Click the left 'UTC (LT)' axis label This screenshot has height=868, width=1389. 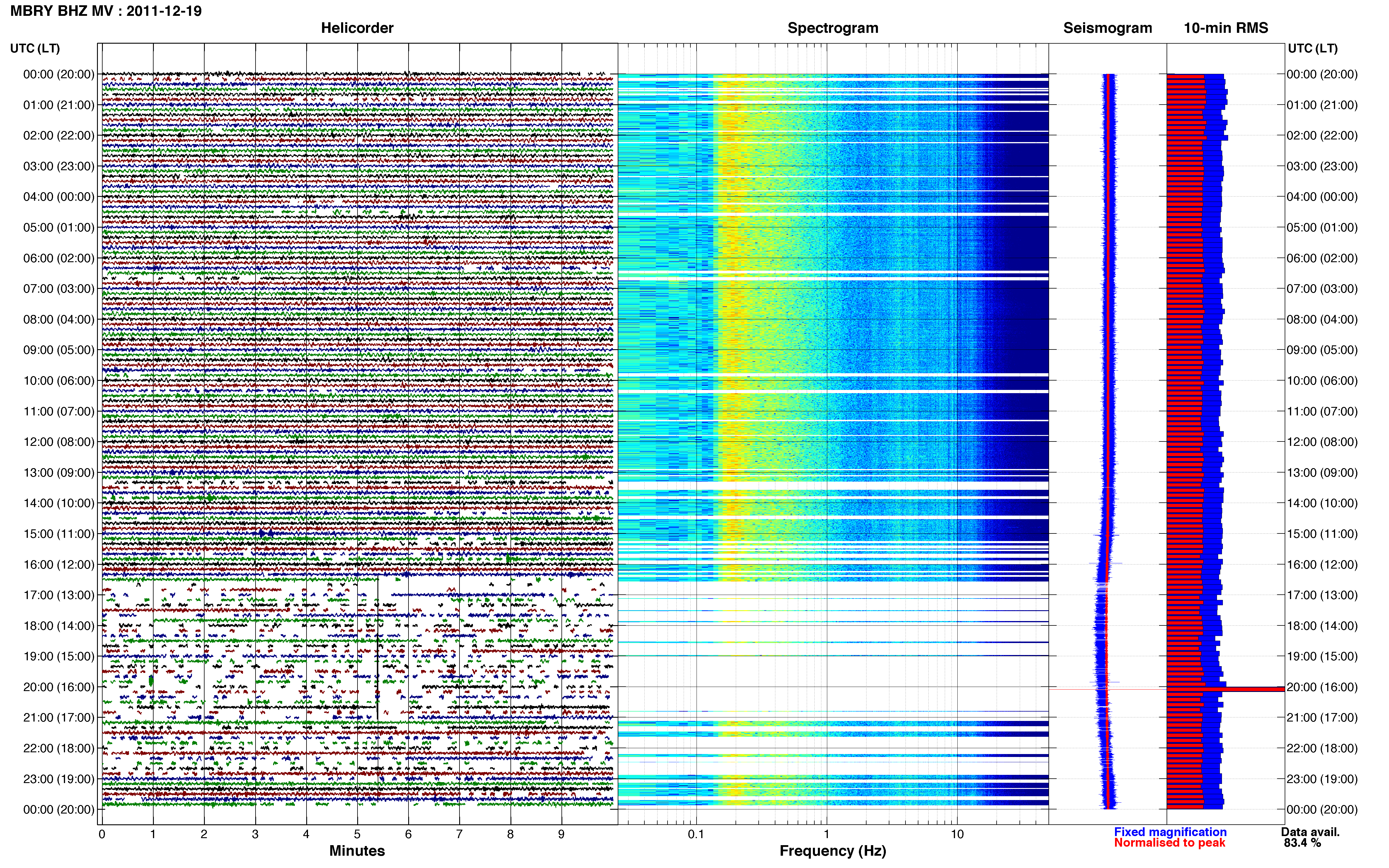point(35,48)
